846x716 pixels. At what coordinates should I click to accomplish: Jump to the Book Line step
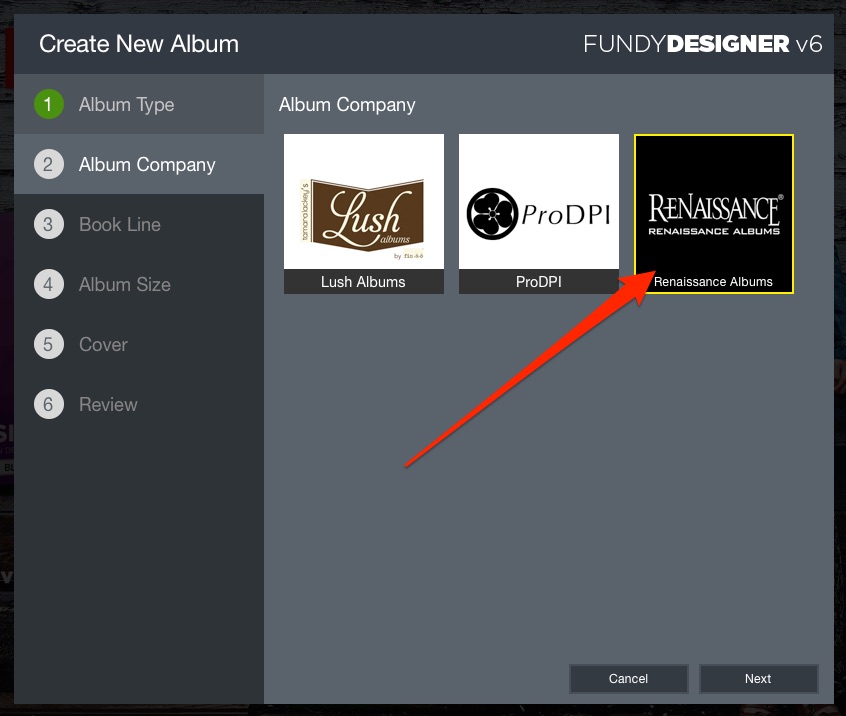coord(139,224)
